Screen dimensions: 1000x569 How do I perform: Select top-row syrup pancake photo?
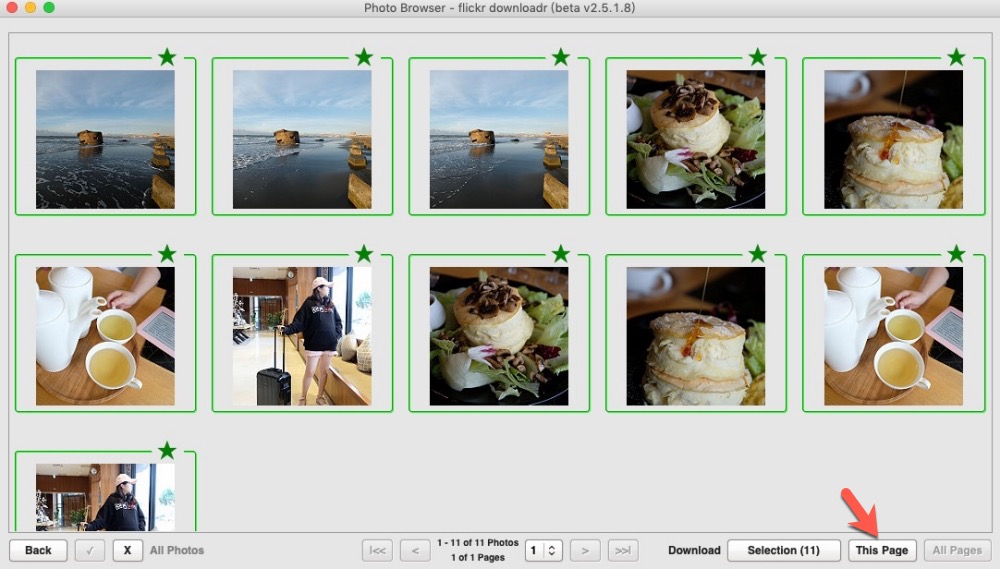pyautogui.click(x=893, y=139)
